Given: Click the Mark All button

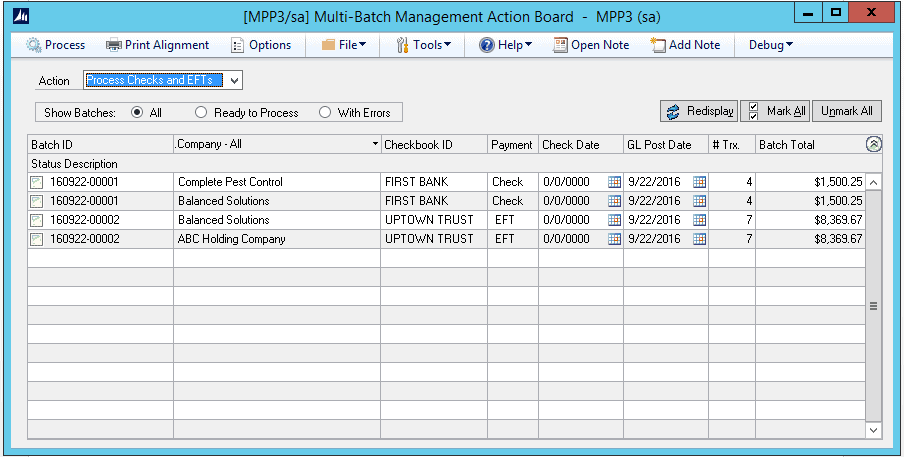Looking at the screenshot, I should pyautogui.click(x=776, y=111).
